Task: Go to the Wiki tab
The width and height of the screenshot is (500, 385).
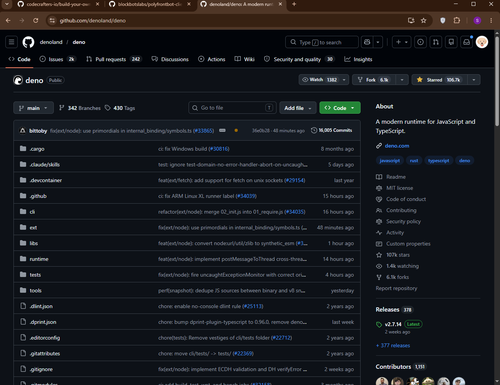Action: 244,59
